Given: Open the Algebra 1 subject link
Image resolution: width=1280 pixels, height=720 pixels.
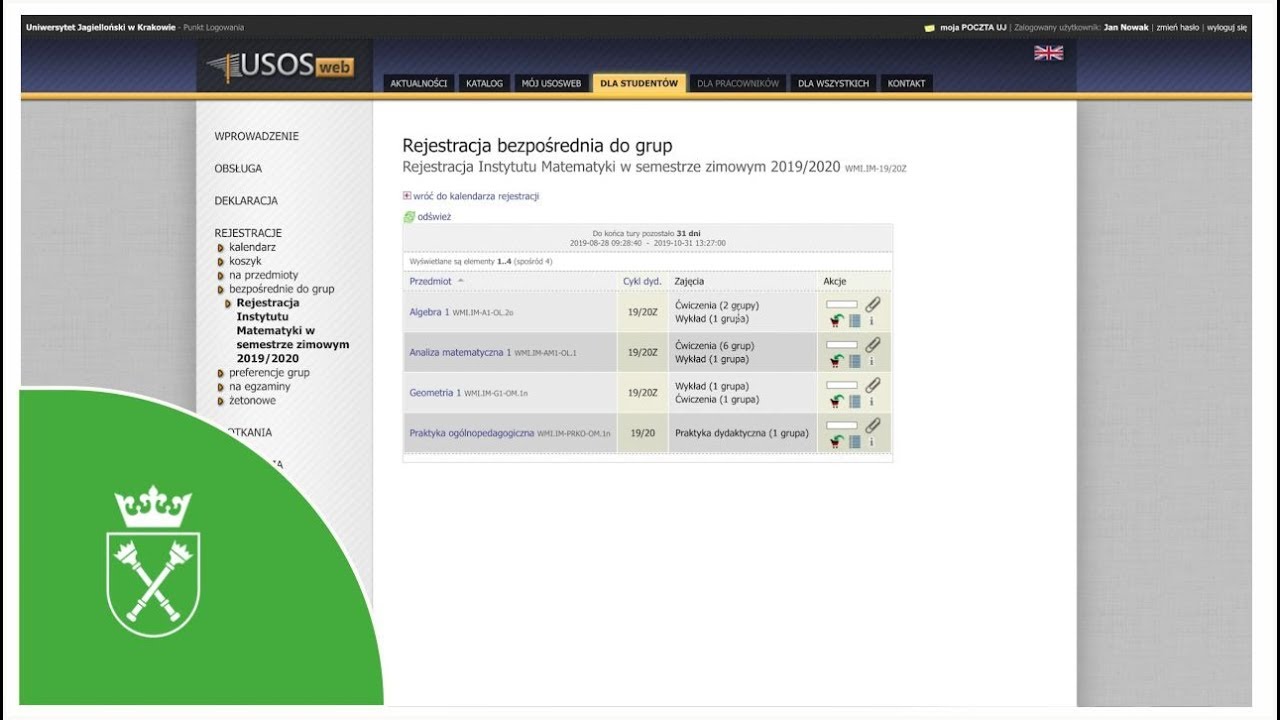Looking at the screenshot, I should tap(429, 312).
